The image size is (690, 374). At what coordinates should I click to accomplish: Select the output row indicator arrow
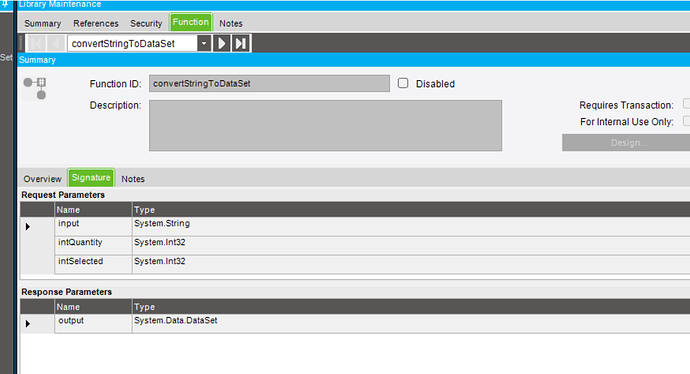coord(28,323)
